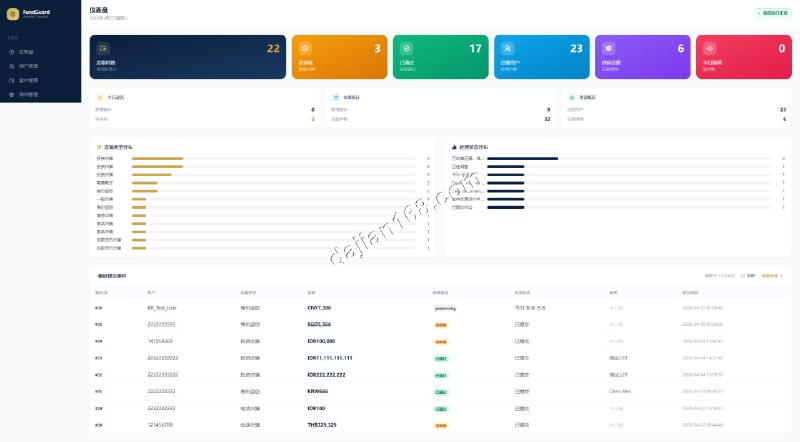This screenshot has width=800, height=442.
Task: Click the folder icon in the navy card showing 22
Action: pyautogui.click(x=102, y=48)
